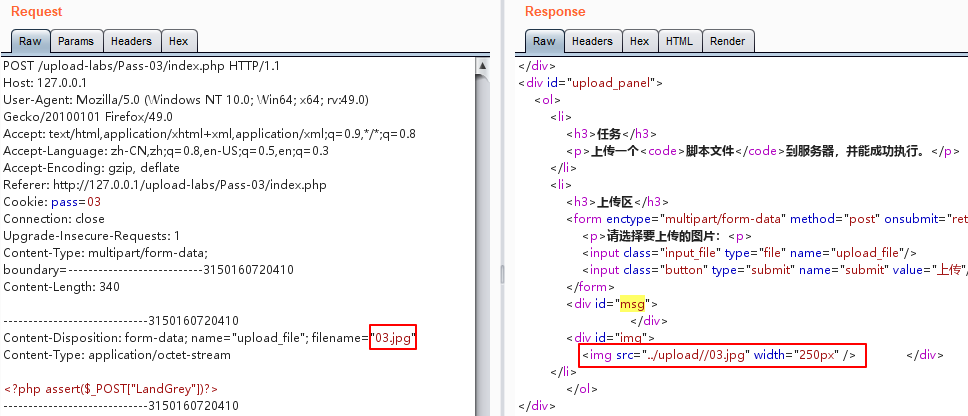Click the 上传区 heading line

point(617,202)
